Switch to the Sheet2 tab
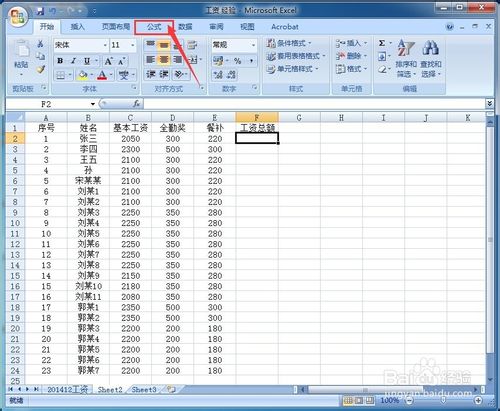The height and width of the screenshot is (411, 500). click(x=110, y=389)
